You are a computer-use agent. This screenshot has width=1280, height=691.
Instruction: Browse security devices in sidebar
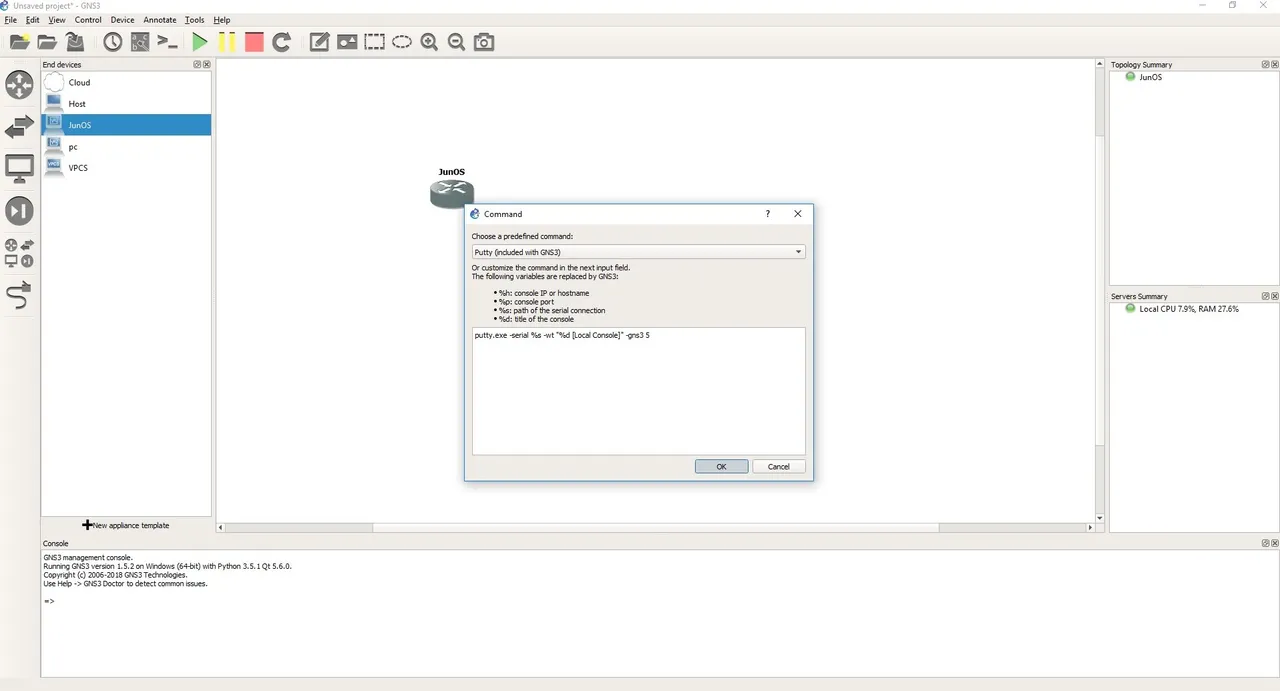pos(19,211)
